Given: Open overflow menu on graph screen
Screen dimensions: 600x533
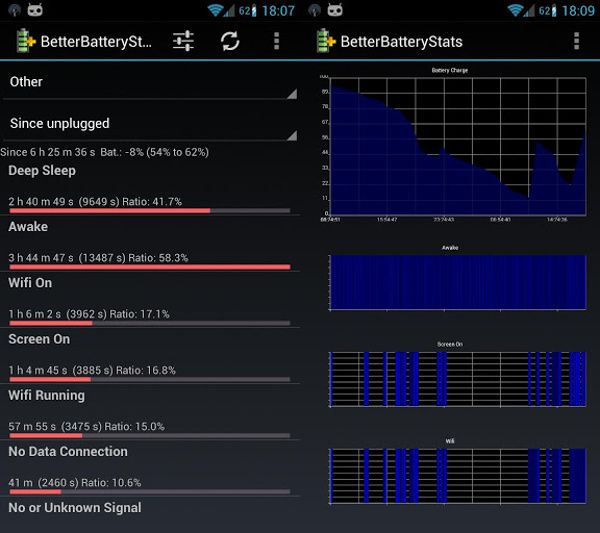Looking at the screenshot, I should click(x=577, y=41).
